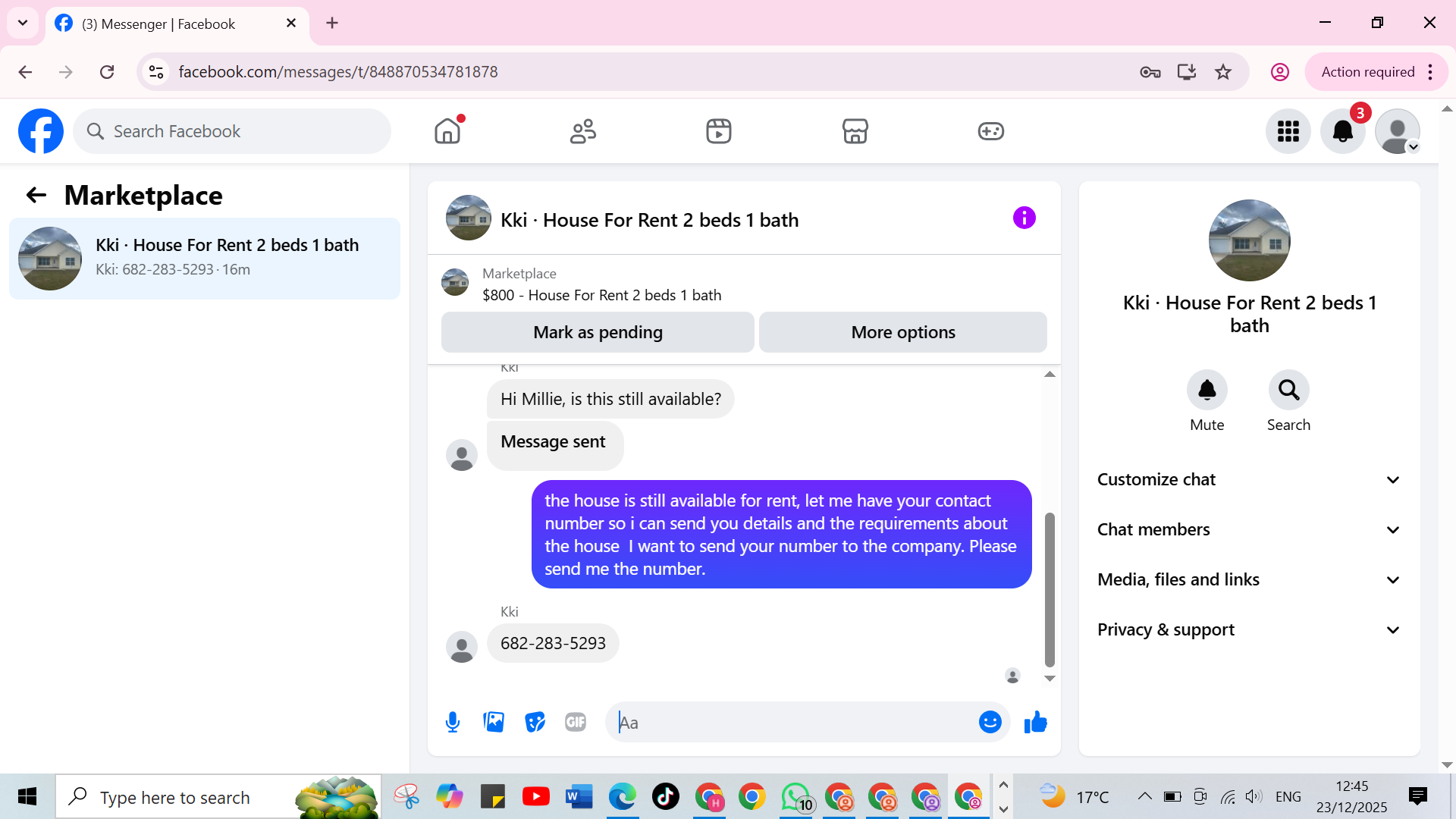The width and height of the screenshot is (1456, 819).
Task: Click Mark as pending button
Action: pos(598,332)
